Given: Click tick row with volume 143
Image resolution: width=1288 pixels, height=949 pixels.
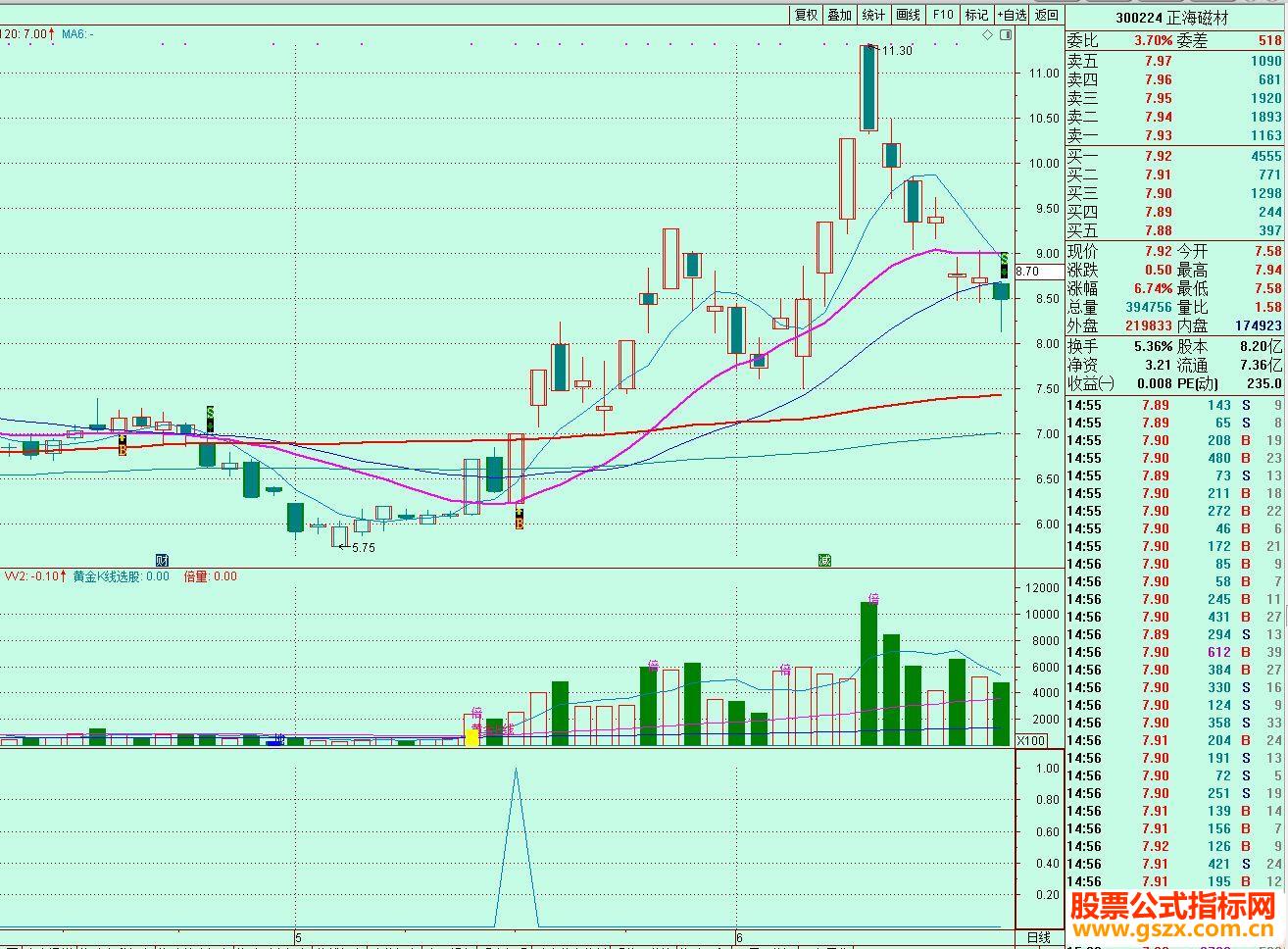Looking at the screenshot, I should coord(1175,405).
